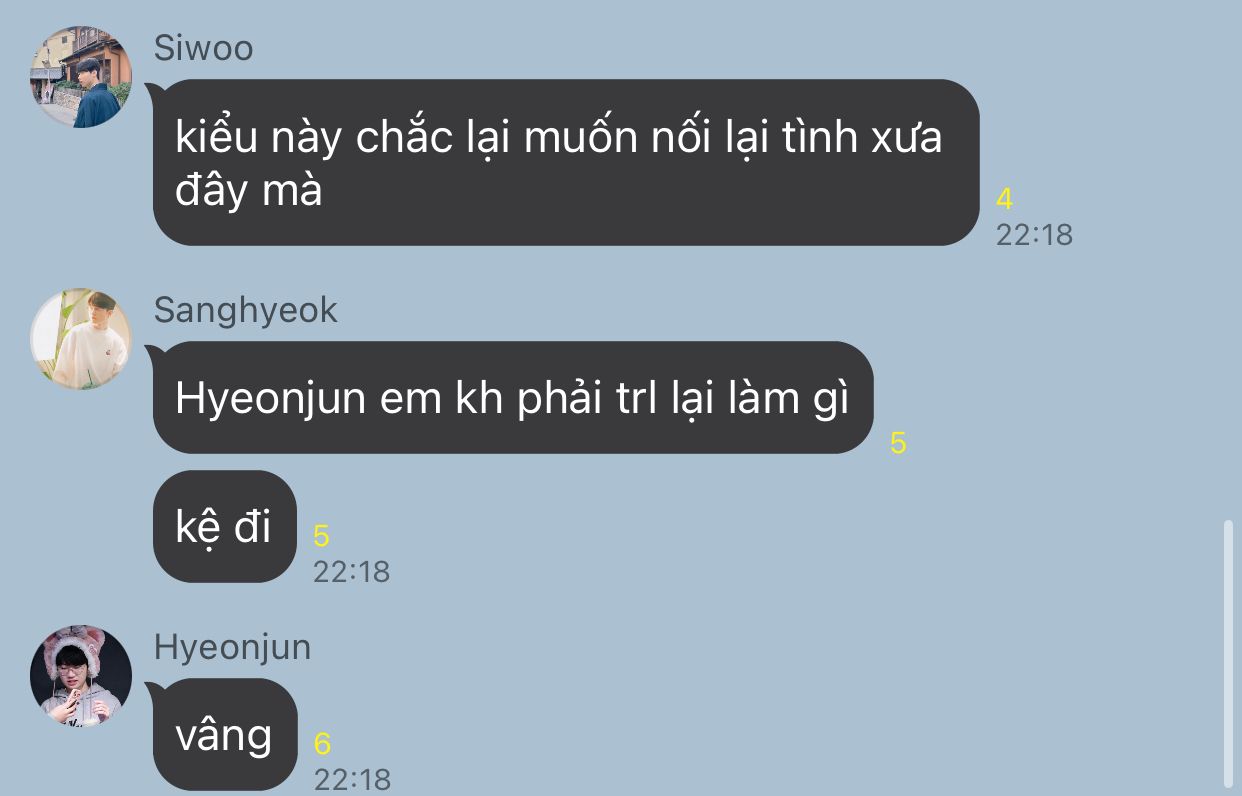Click the 22:18 timestamp beside Siwoo's message
Viewport: 1242px width, 796px height.
[1034, 234]
